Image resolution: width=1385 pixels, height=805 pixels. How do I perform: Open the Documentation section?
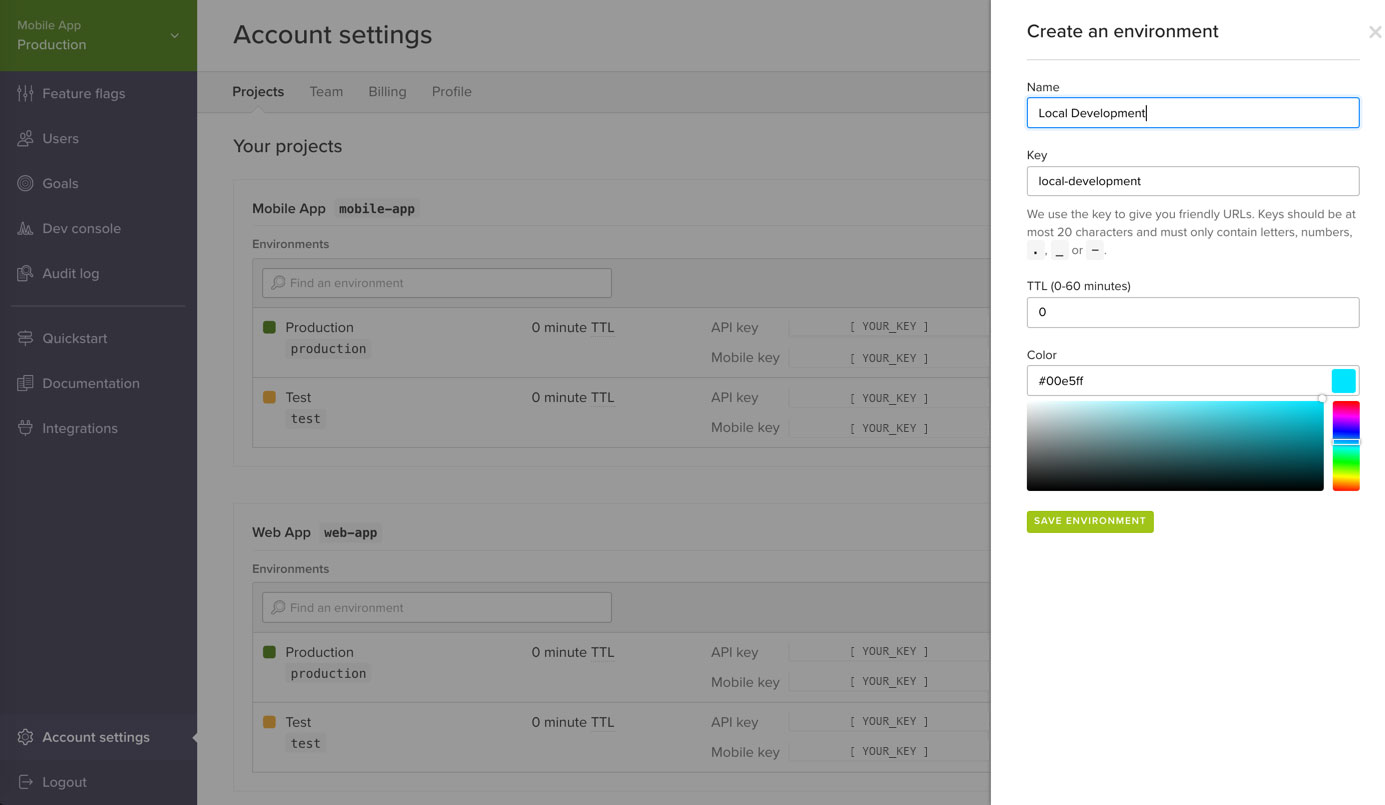[90, 383]
